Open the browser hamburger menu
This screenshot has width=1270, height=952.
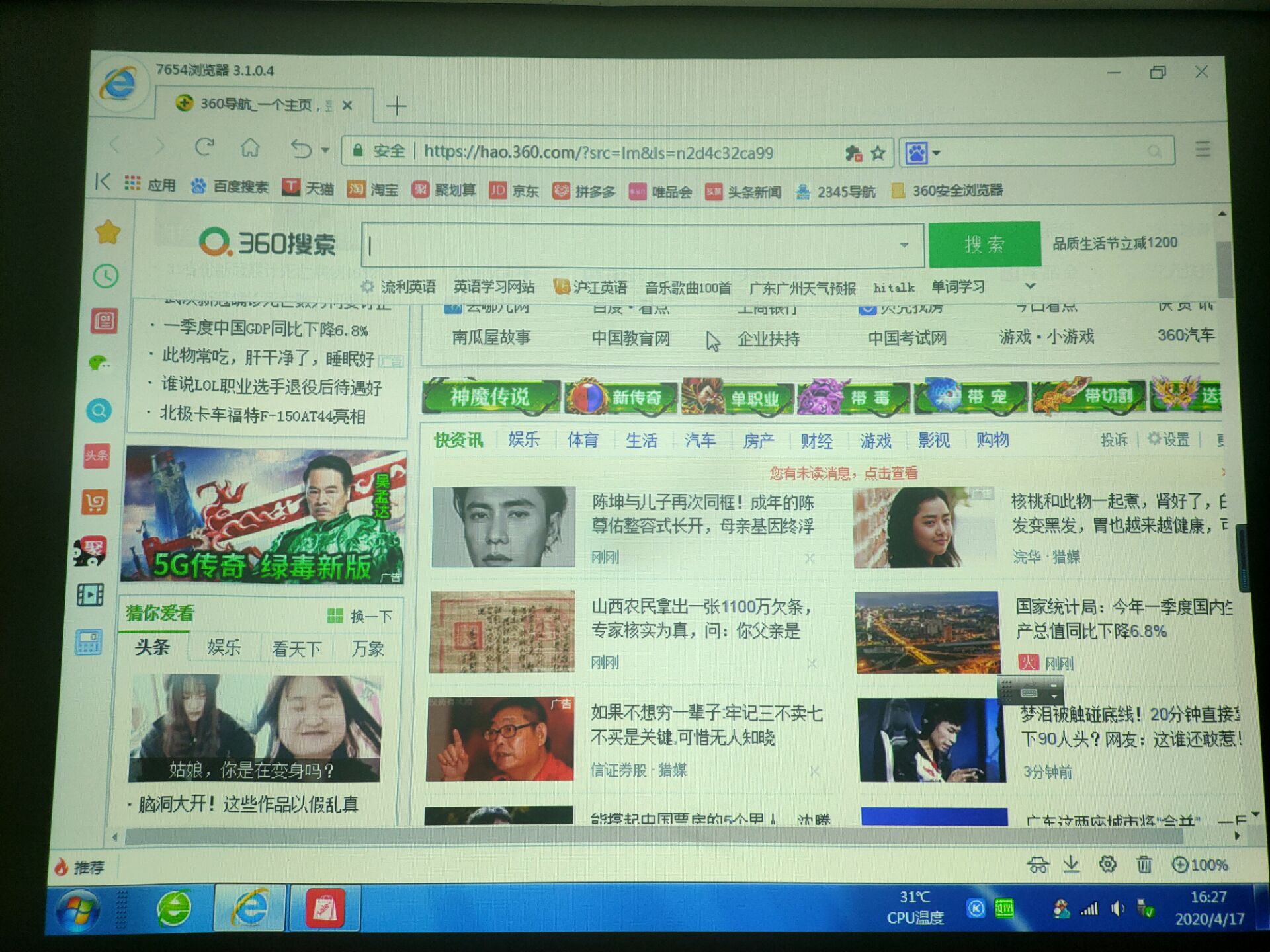(x=1203, y=149)
